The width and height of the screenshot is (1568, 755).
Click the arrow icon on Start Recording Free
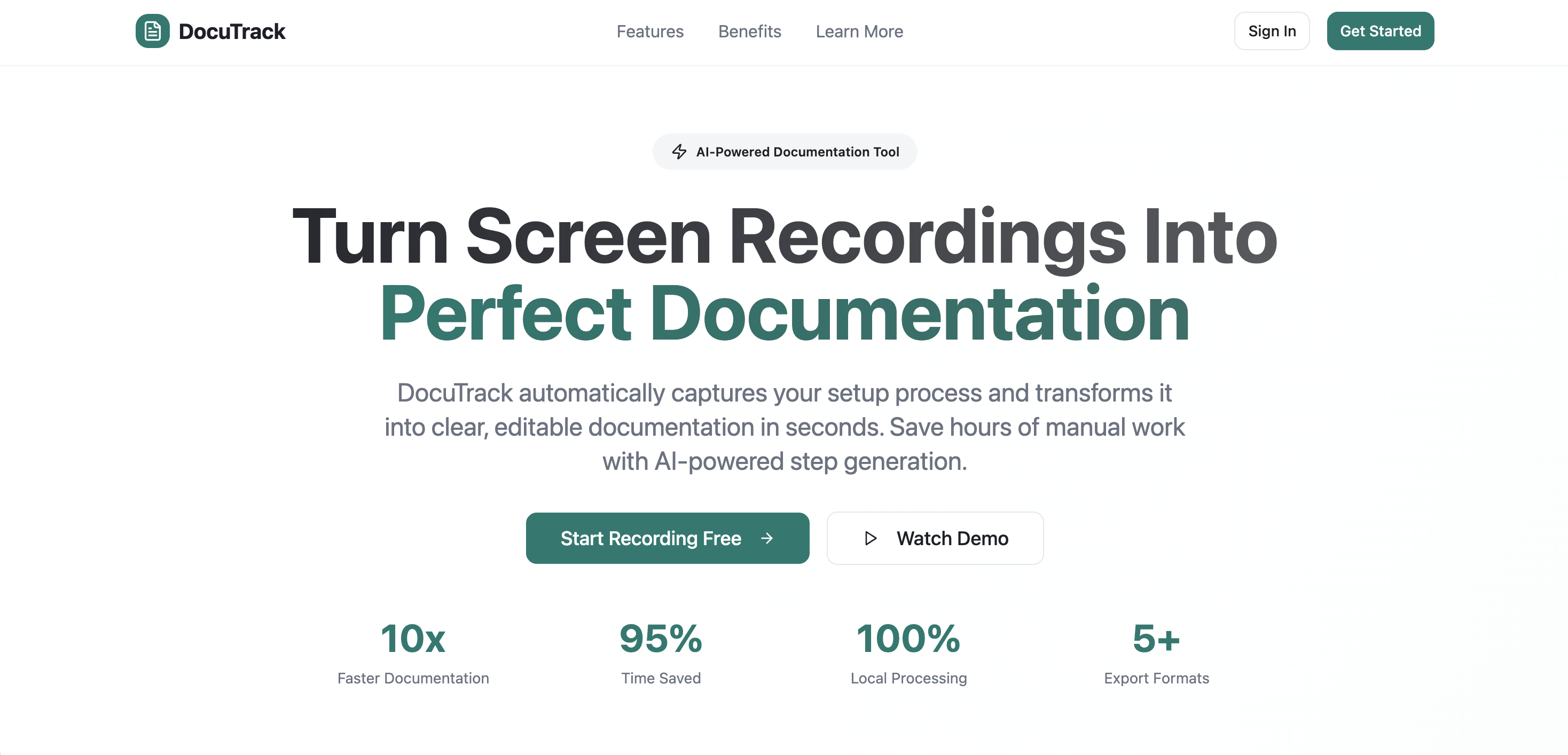(767, 538)
